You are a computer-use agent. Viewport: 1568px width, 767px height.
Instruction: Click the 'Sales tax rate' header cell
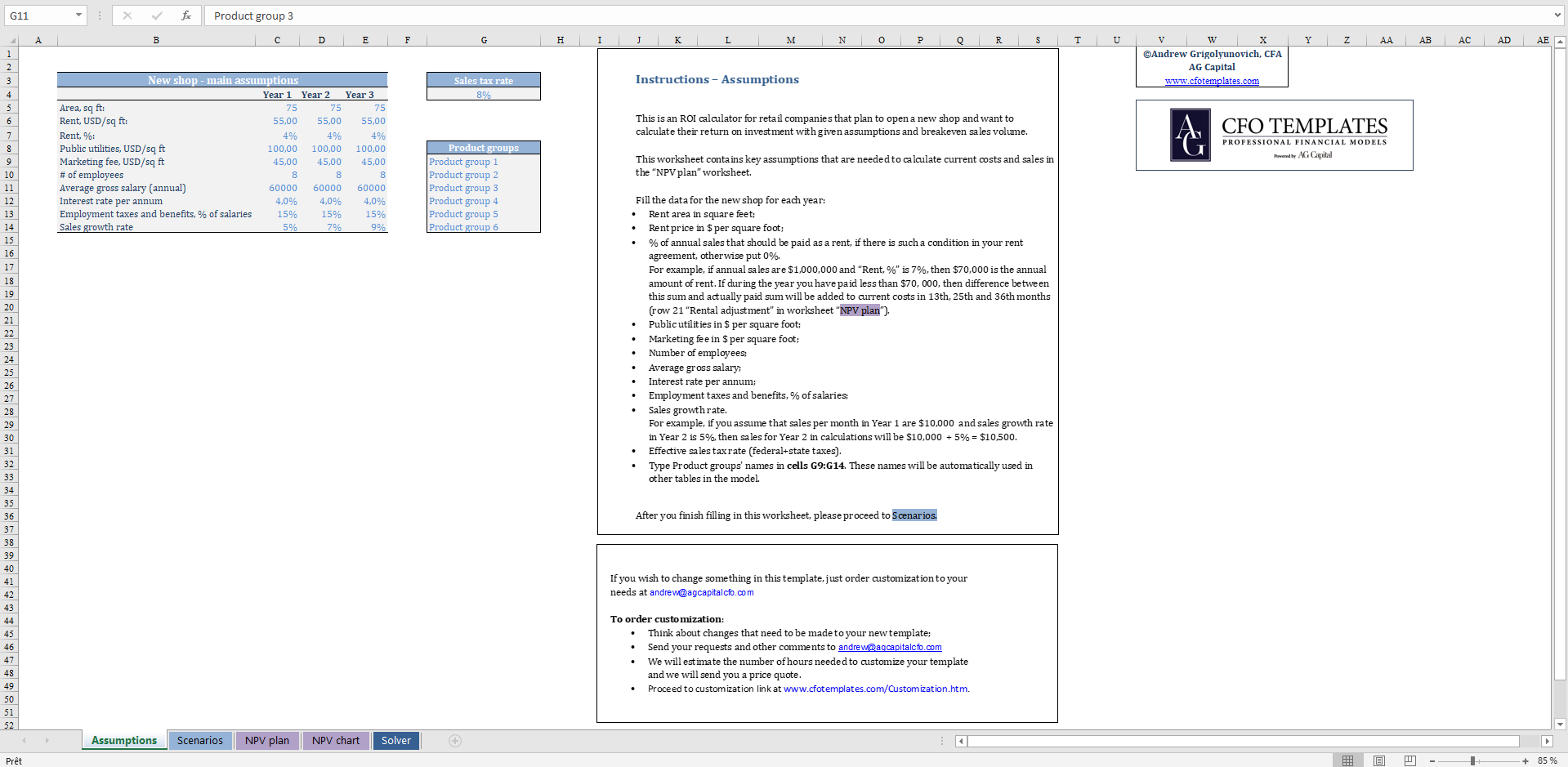(x=484, y=80)
